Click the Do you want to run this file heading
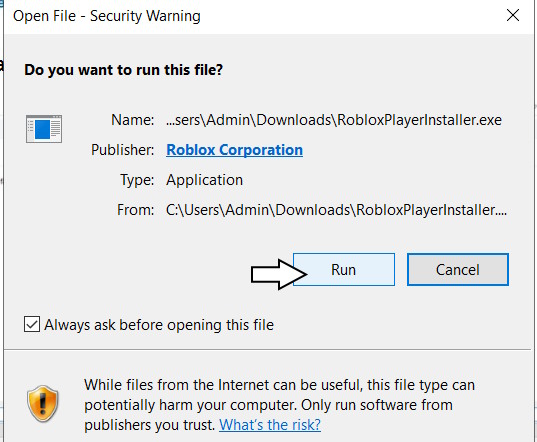Screen dimensions: 537x442 click(x=124, y=70)
